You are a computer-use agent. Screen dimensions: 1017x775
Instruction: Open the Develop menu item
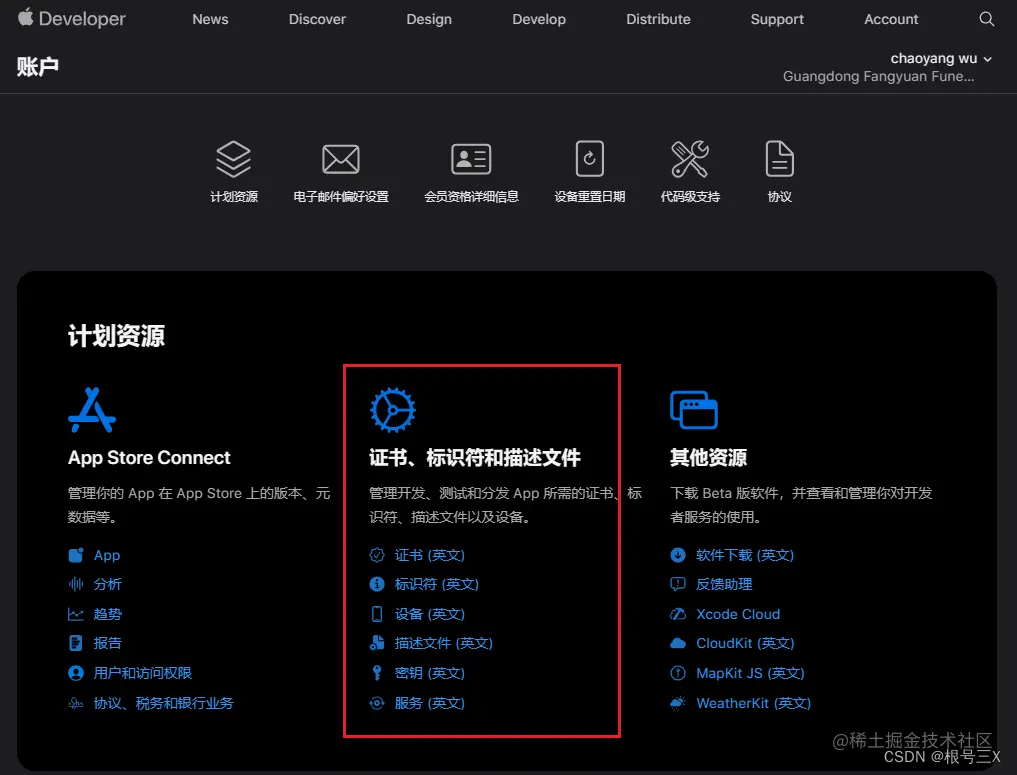point(539,19)
